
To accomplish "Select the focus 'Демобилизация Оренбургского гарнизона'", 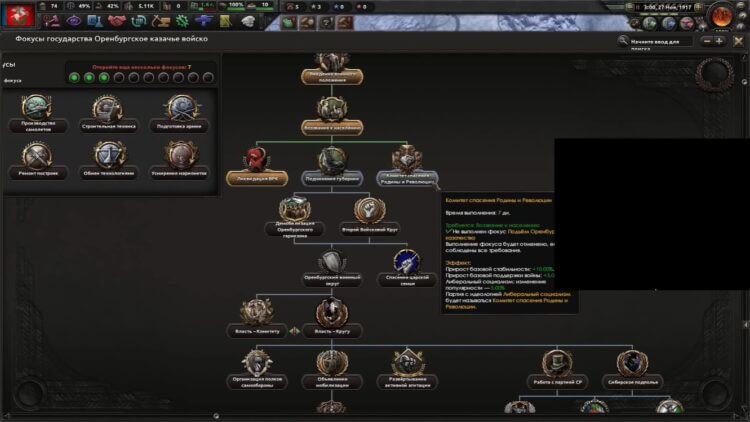I will click(x=295, y=218).
